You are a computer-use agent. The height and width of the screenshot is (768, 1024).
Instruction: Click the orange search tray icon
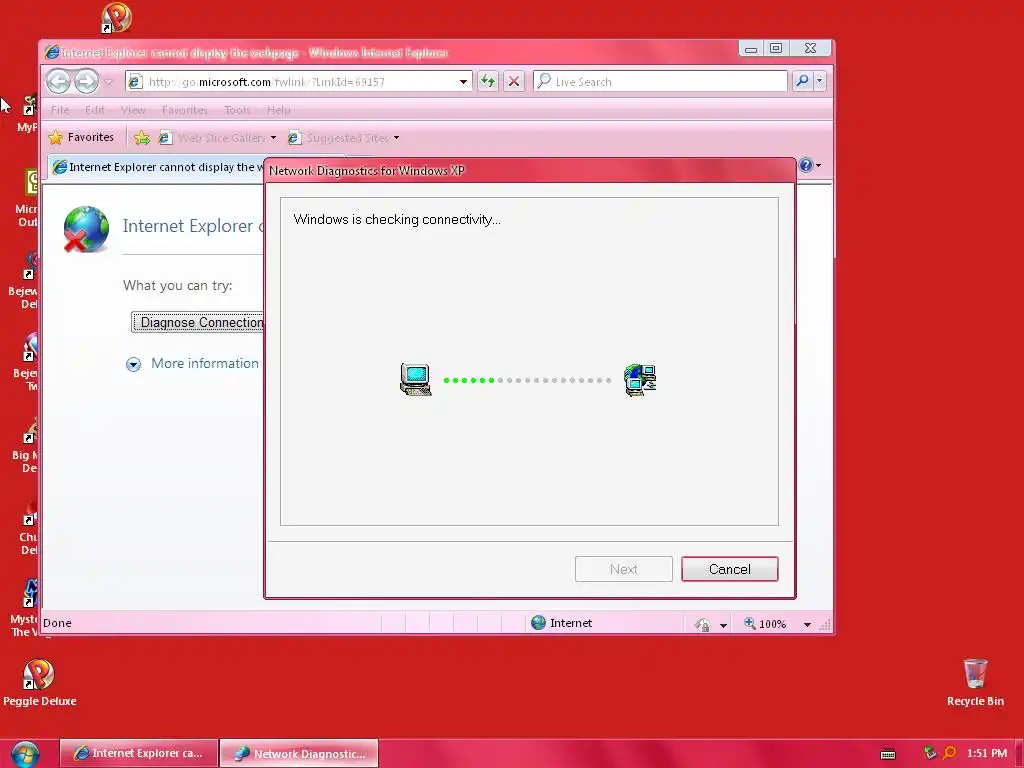(x=950, y=753)
